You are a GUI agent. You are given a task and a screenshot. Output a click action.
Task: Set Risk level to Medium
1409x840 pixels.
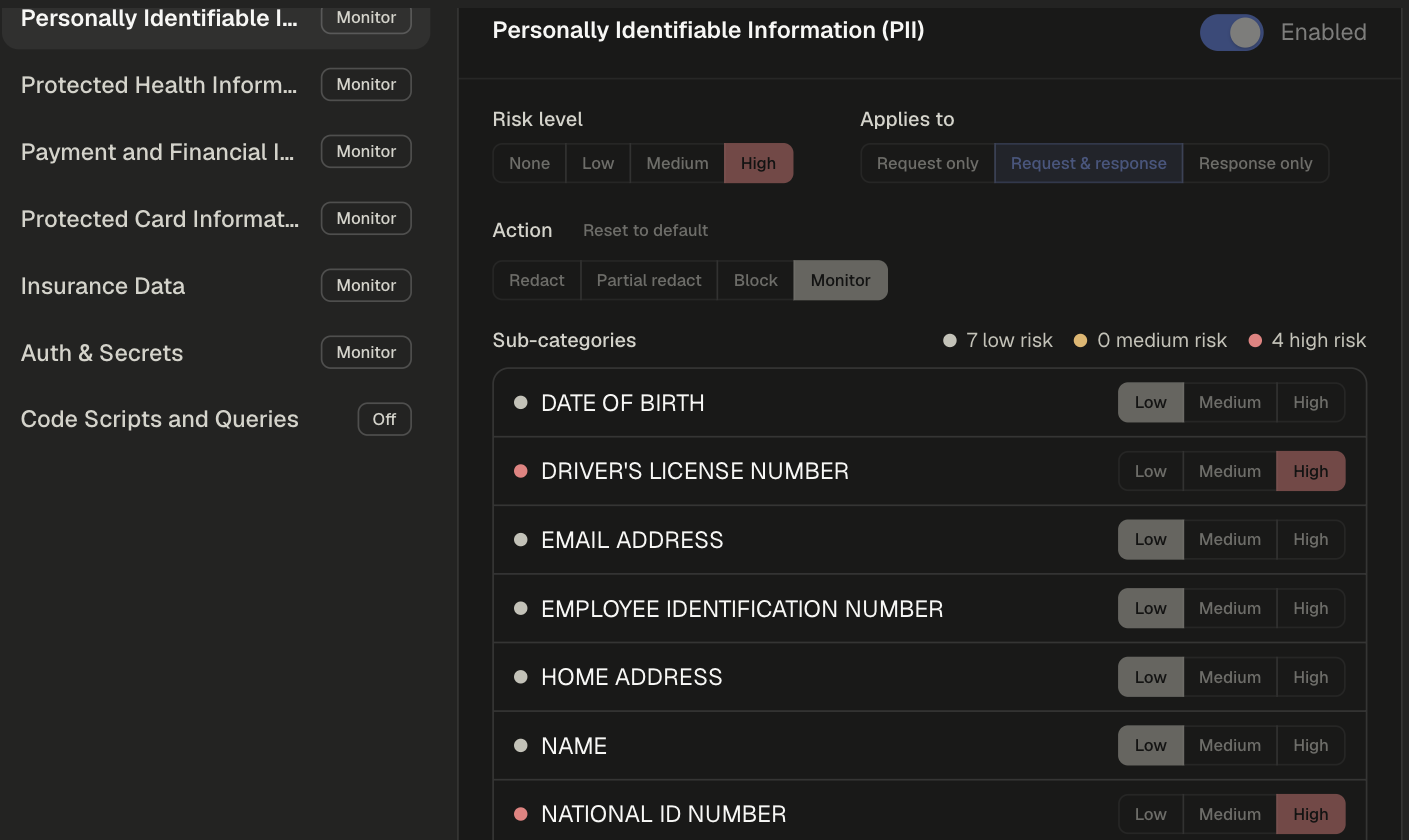677,163
